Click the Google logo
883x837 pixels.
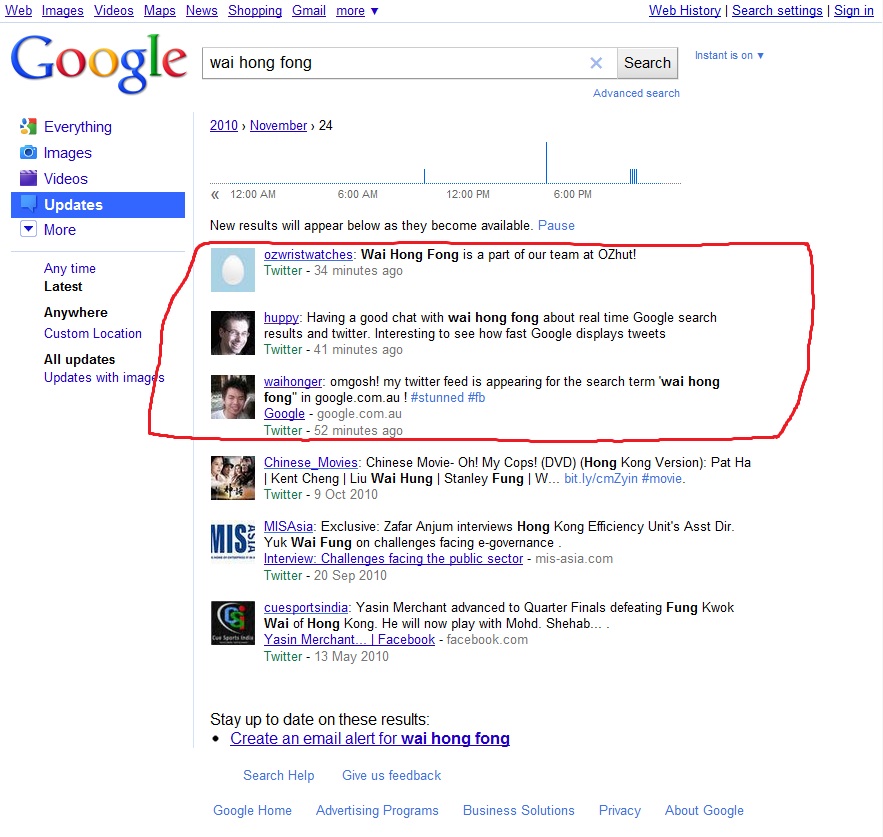pos(99,63)
